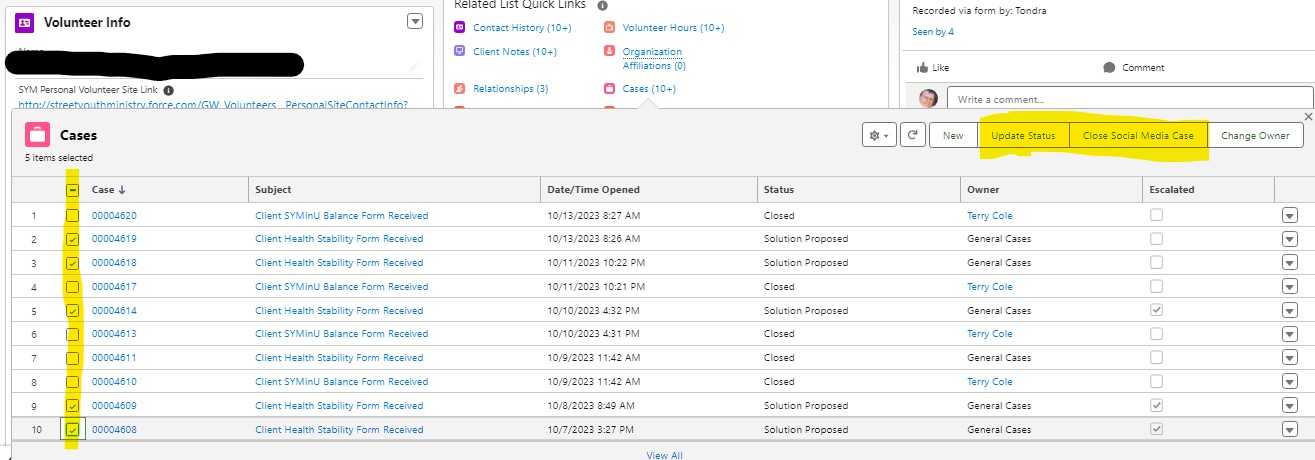This screenshot has height=460, width=1315.
Task: Uncheck the box for case 00004614
Action: coord(72,311)
